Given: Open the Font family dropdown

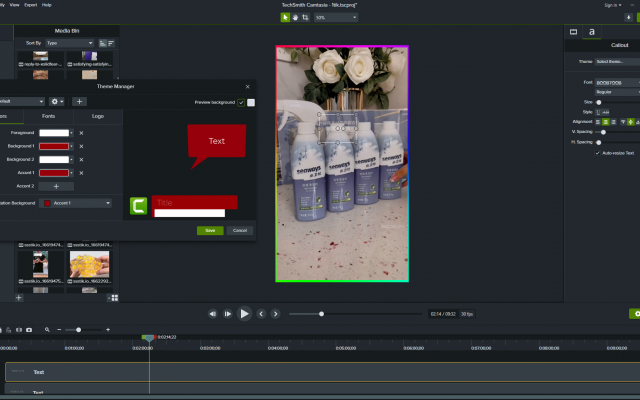Looking at the screenshot, I should click(x=617, y=82).
